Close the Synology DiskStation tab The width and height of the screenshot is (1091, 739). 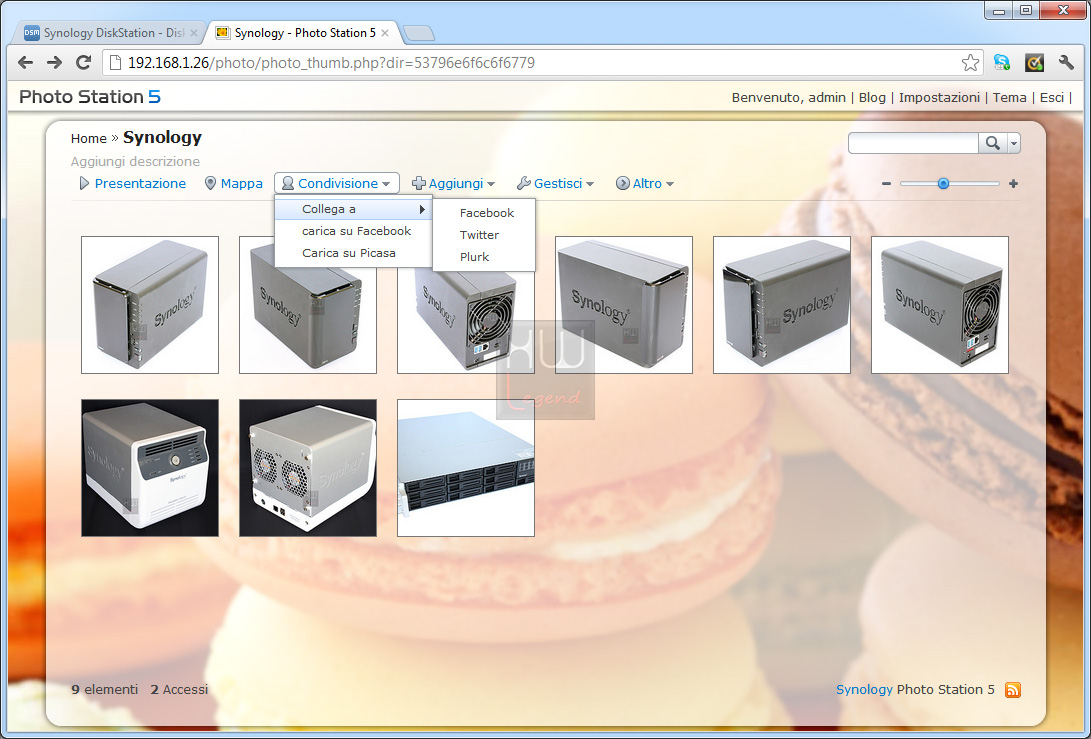click(193, 33)
